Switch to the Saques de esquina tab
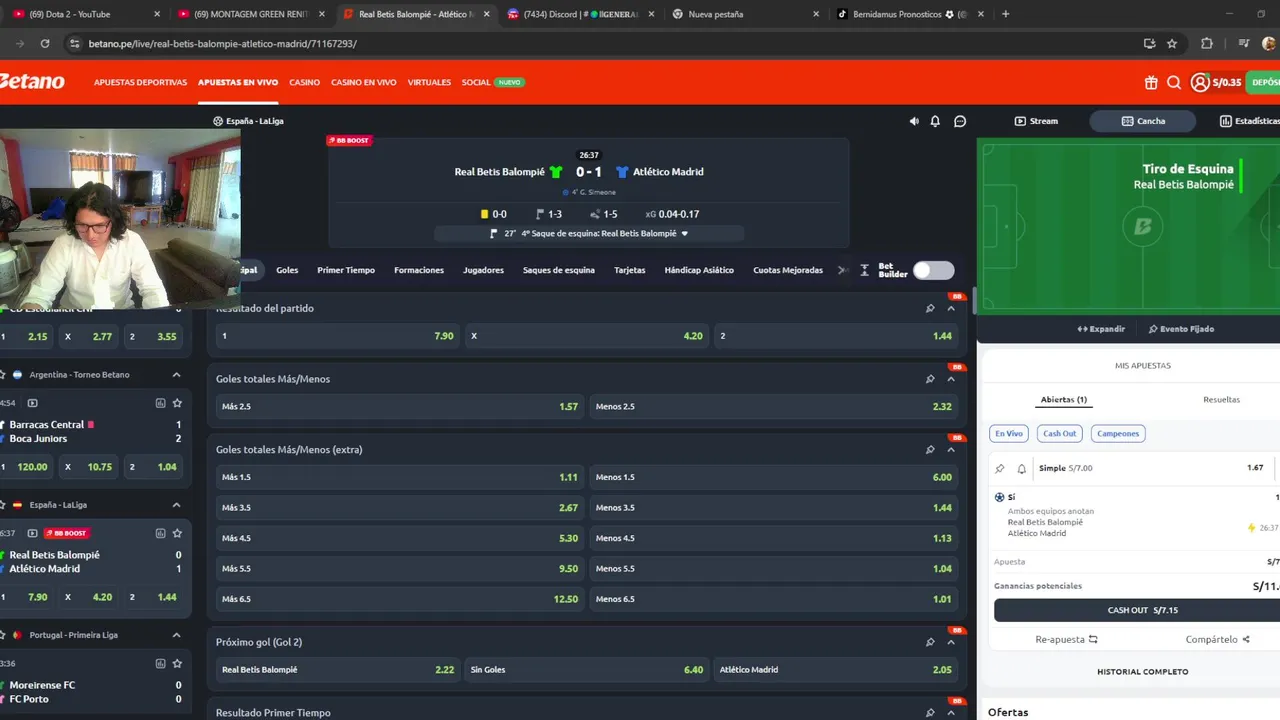This screenshot has width=1280, height=720. [x=559, y=270]
